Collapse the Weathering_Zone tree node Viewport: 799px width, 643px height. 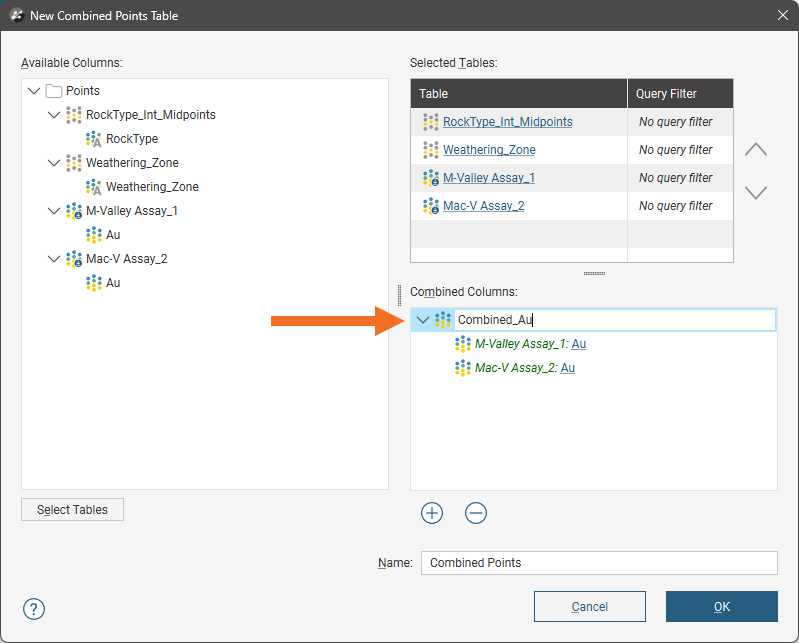54,163
